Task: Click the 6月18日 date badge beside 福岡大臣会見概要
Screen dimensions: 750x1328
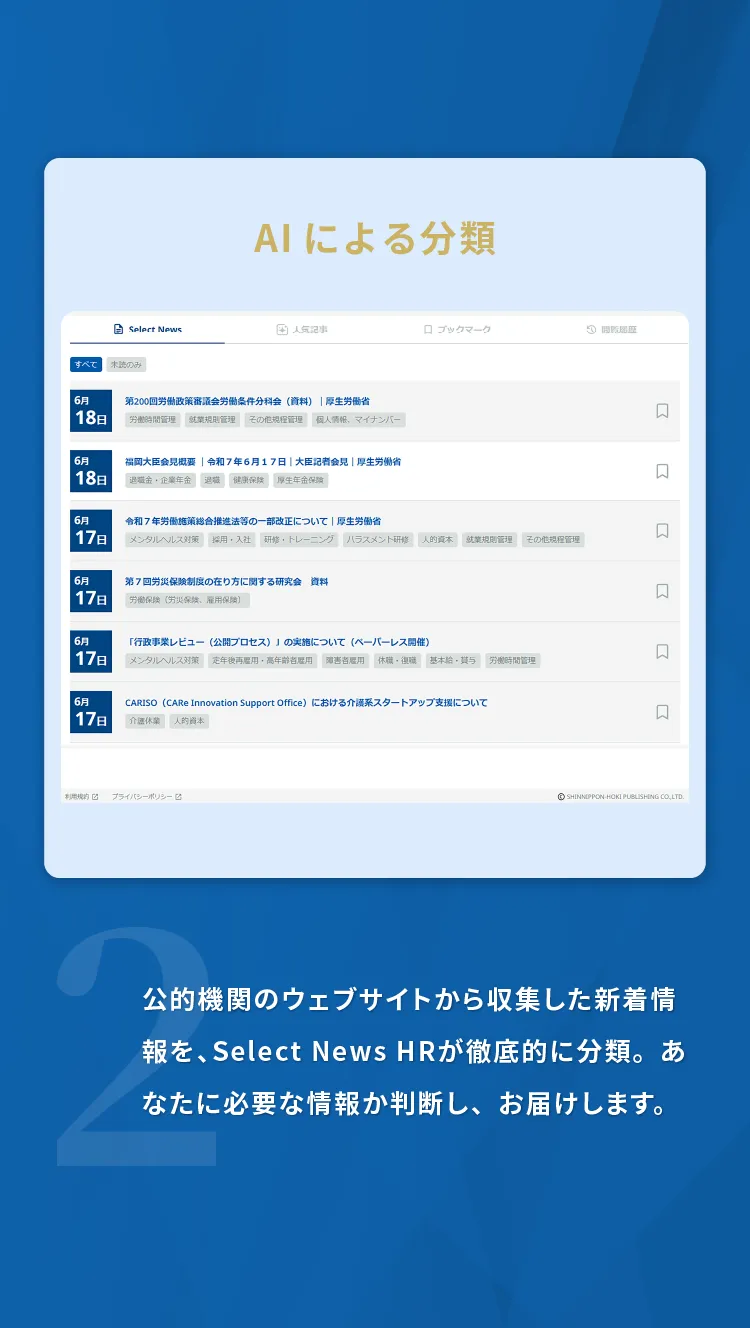Action: coord(91,471)
